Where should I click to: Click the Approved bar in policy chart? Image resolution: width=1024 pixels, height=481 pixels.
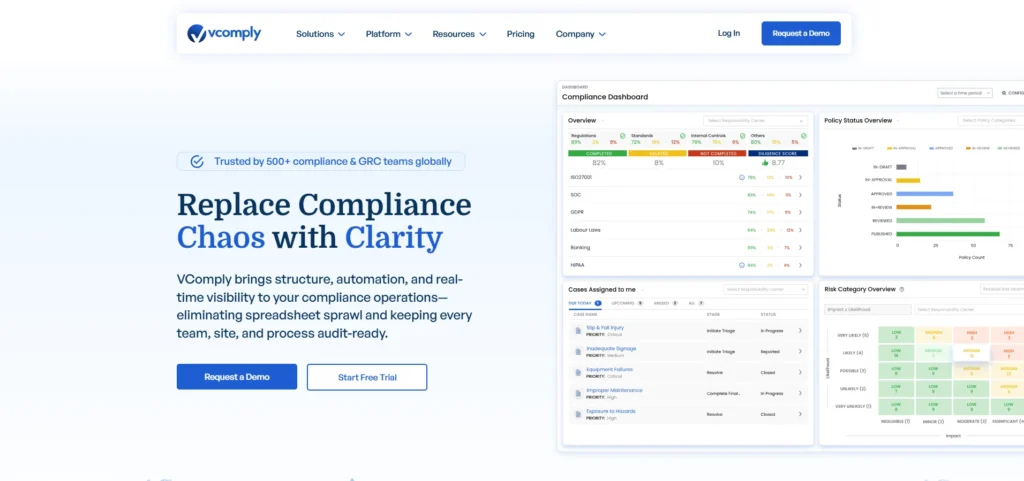coord(925,194)
